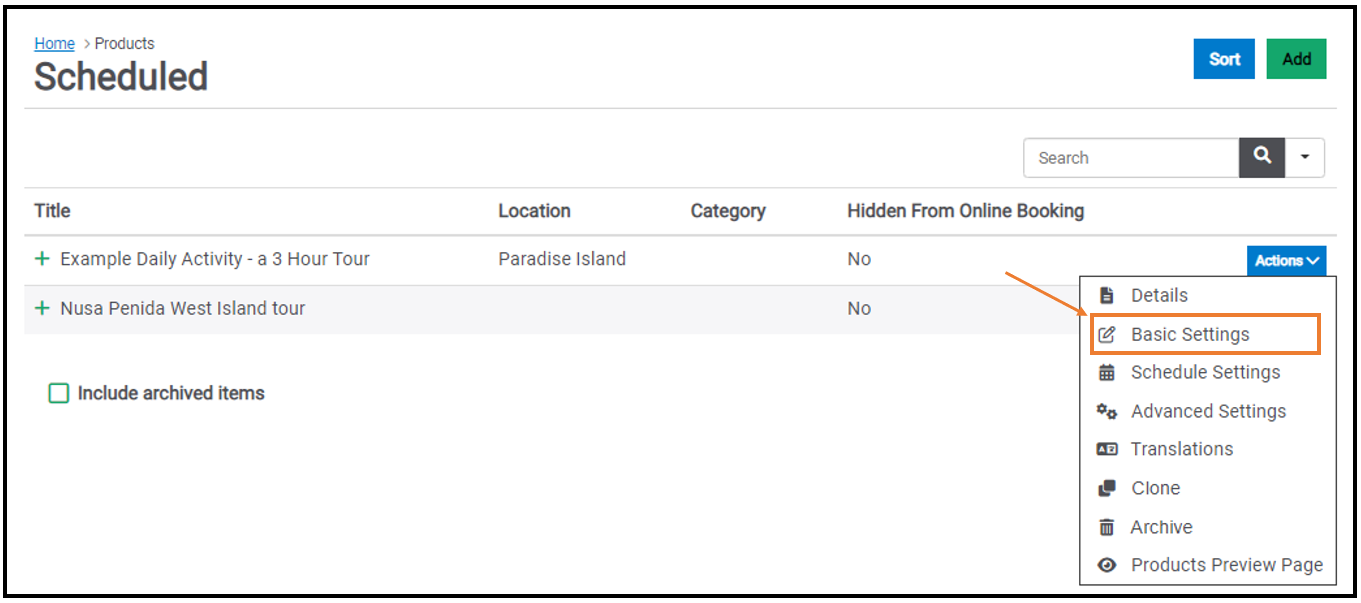Image resolution: width=1361 pixels, height=603 pixels.
Task: Click the Clone copy icon
Action: 1106,488
